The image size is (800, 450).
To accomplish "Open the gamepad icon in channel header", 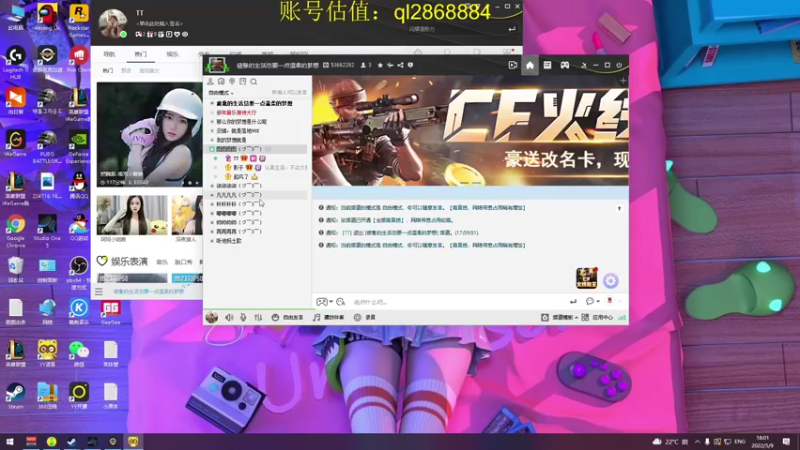I will click(x=565, y=65).
